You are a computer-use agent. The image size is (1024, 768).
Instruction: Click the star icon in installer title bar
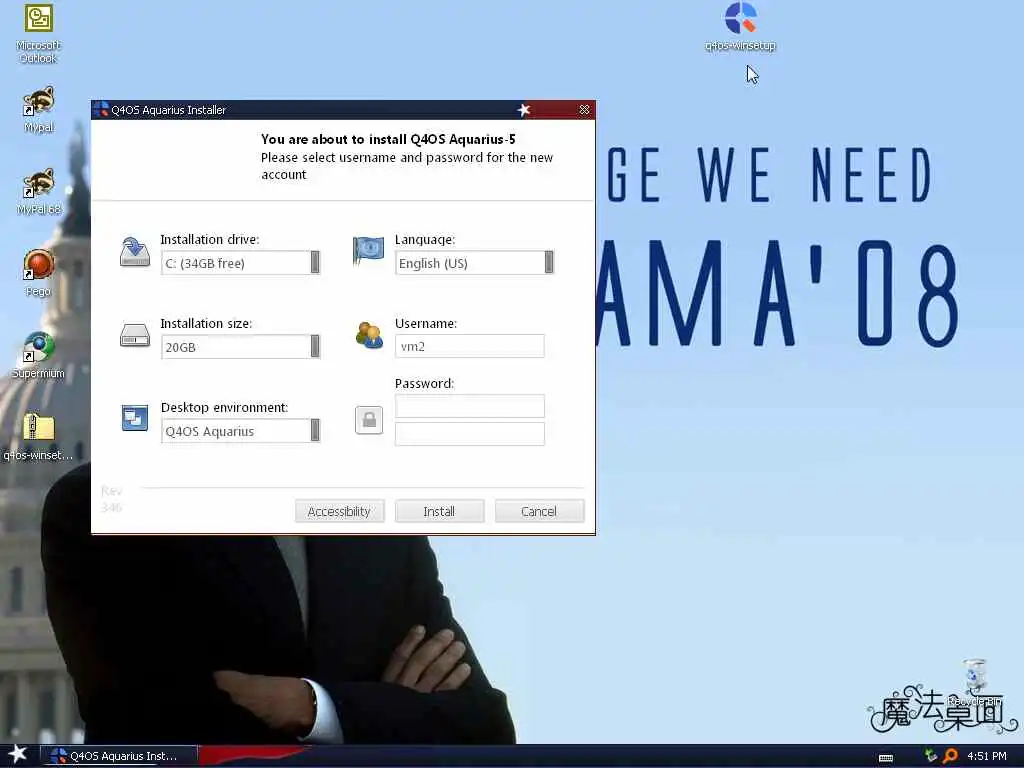[524, 110]
